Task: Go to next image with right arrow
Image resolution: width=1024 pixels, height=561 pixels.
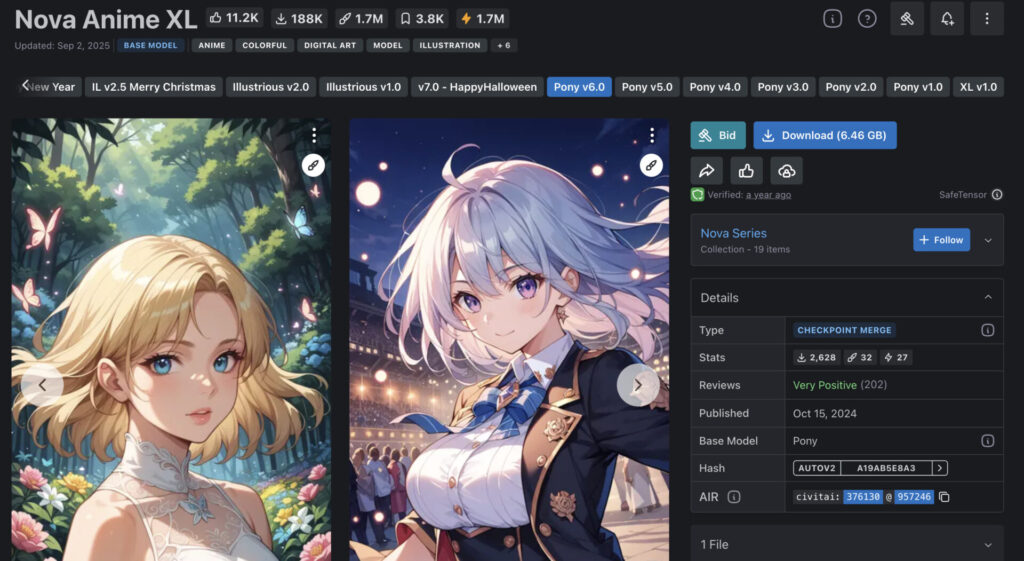Action: [637, 385]
